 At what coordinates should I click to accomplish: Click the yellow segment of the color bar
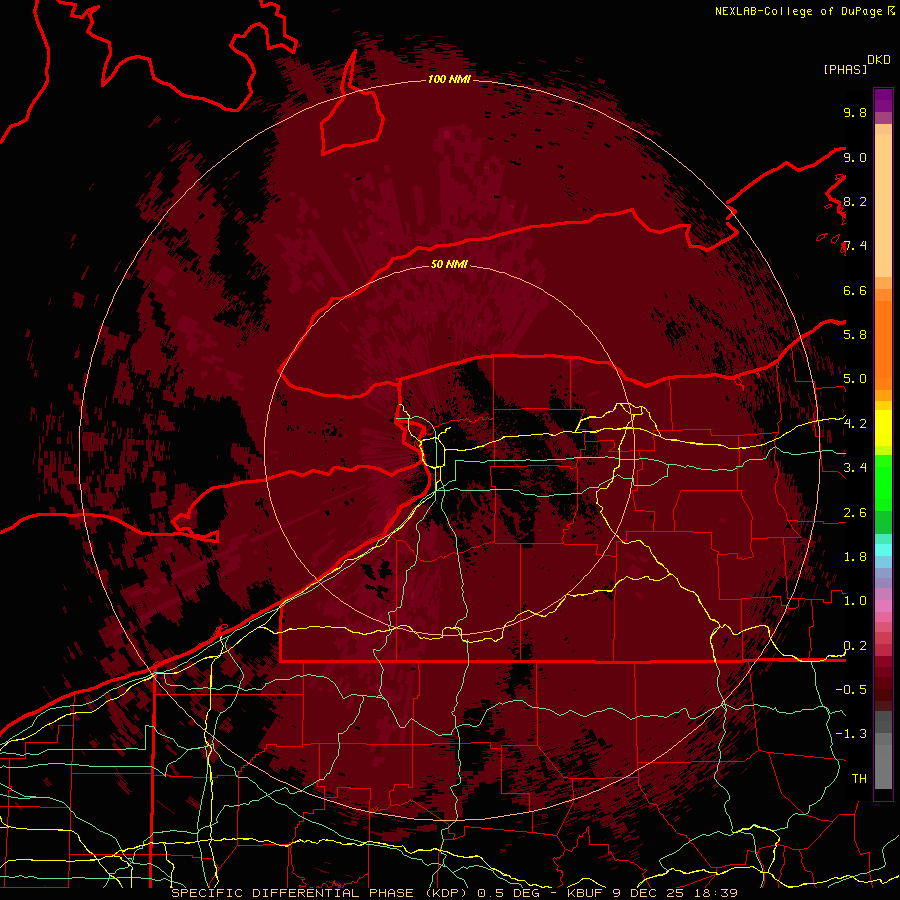click(883, 428)
